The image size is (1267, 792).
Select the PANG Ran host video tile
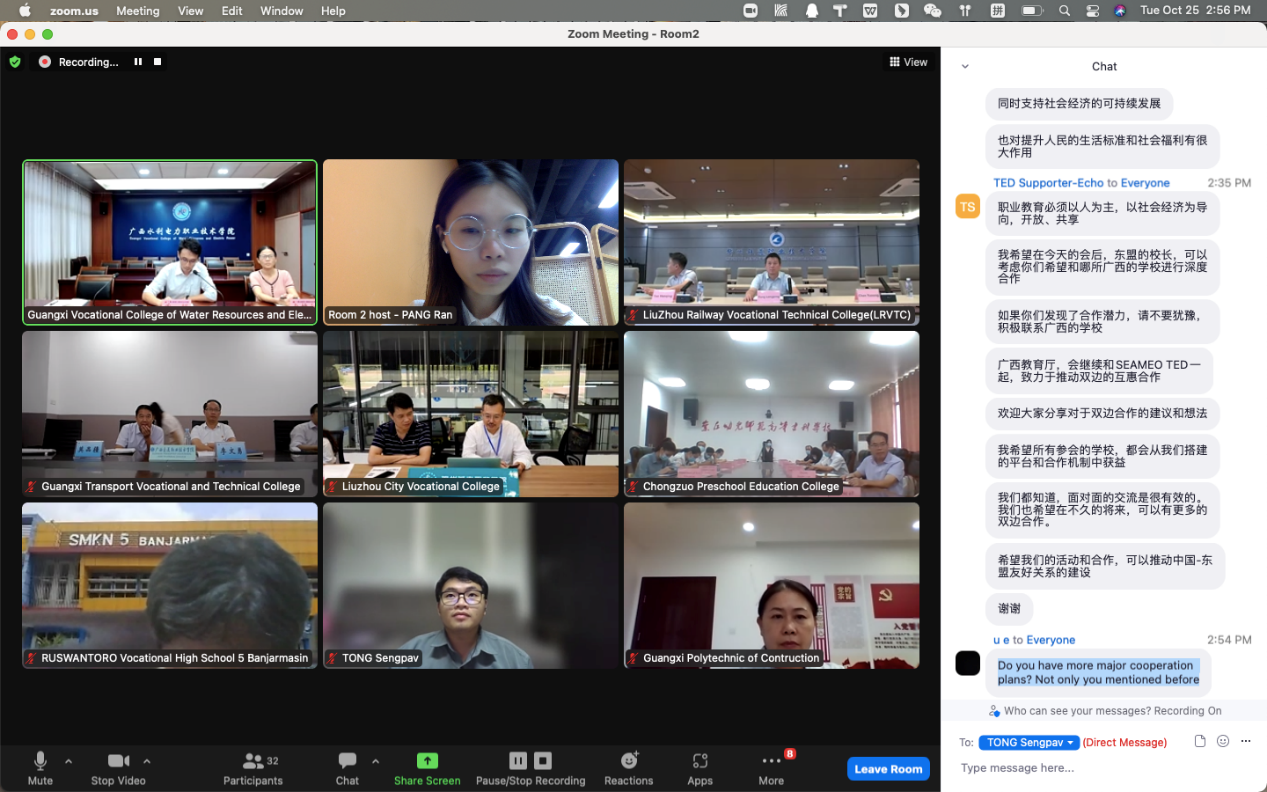[470, 242]
